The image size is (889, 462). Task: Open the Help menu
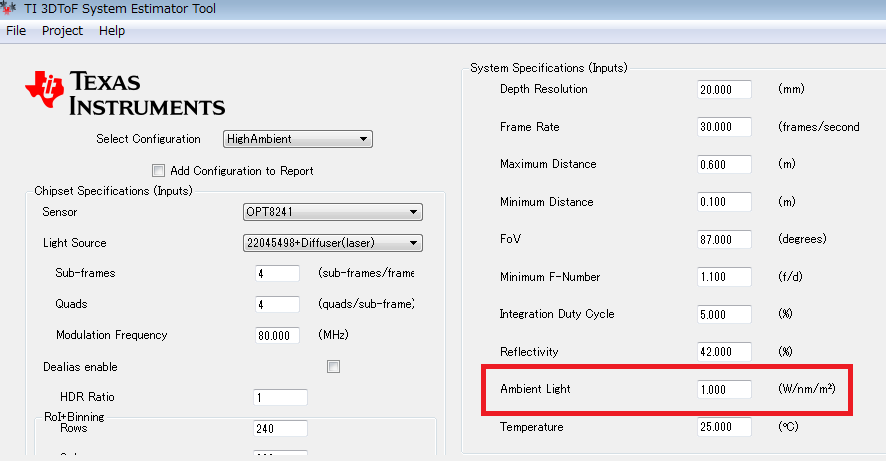[x=112, y=31]
